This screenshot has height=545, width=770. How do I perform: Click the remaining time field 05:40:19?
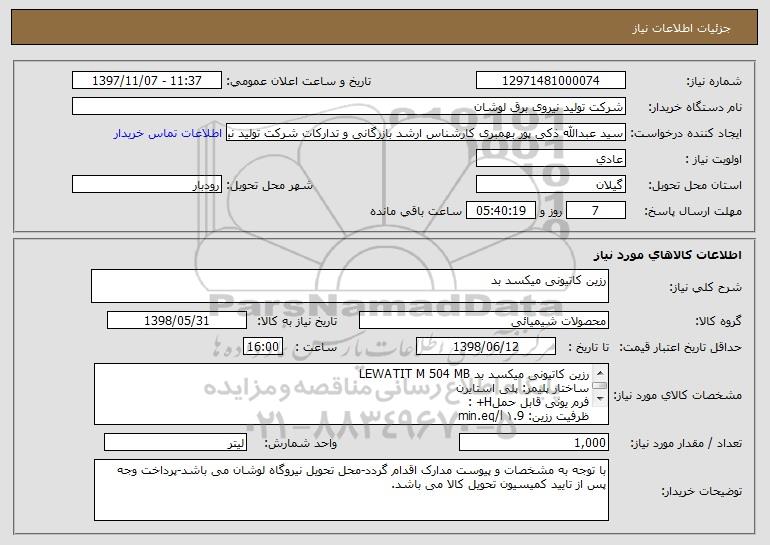(x=500, y=211)
